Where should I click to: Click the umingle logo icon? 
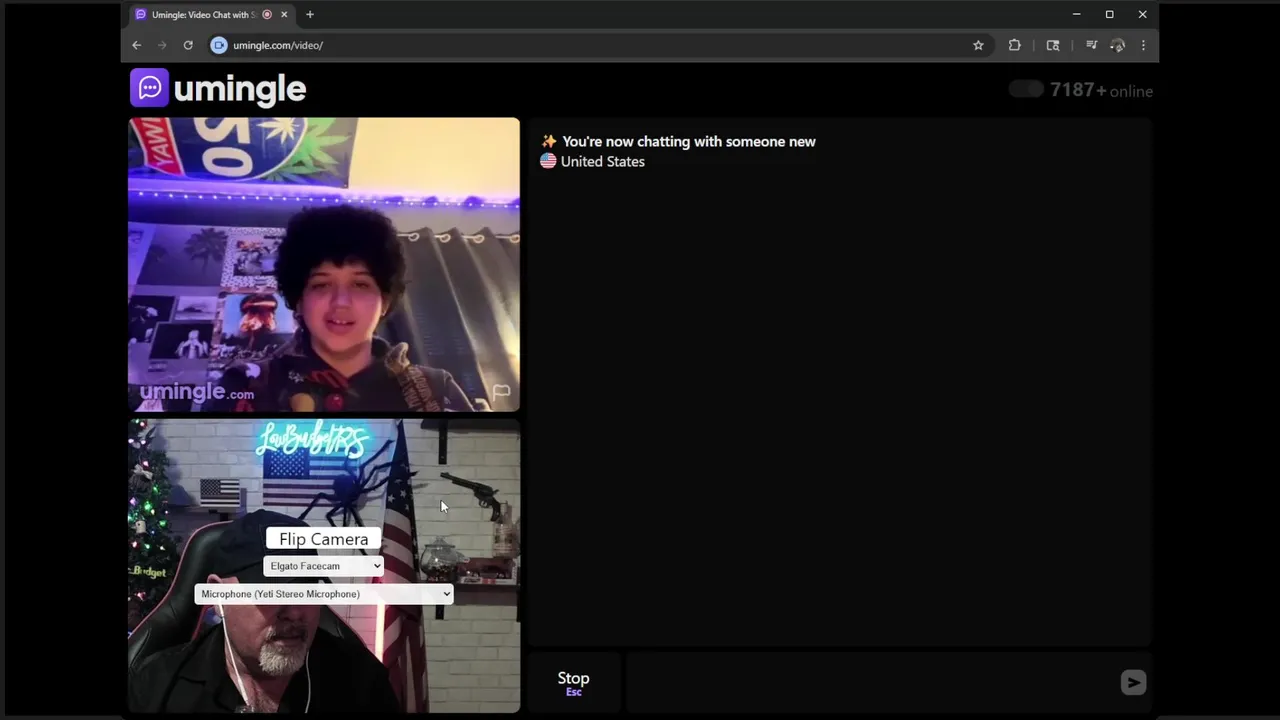click(x=149, y=88)
